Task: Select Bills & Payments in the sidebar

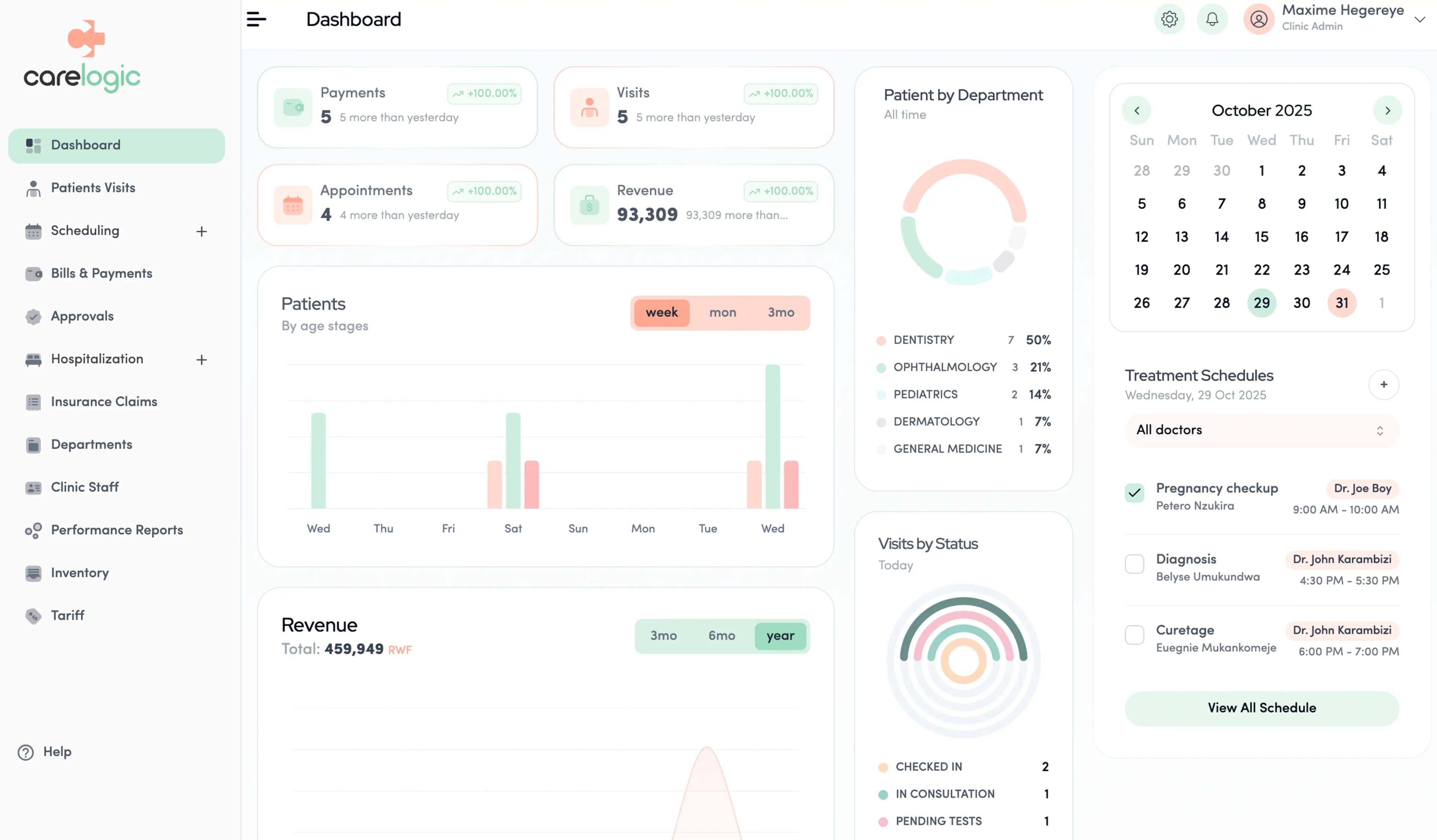Action: 101,273
